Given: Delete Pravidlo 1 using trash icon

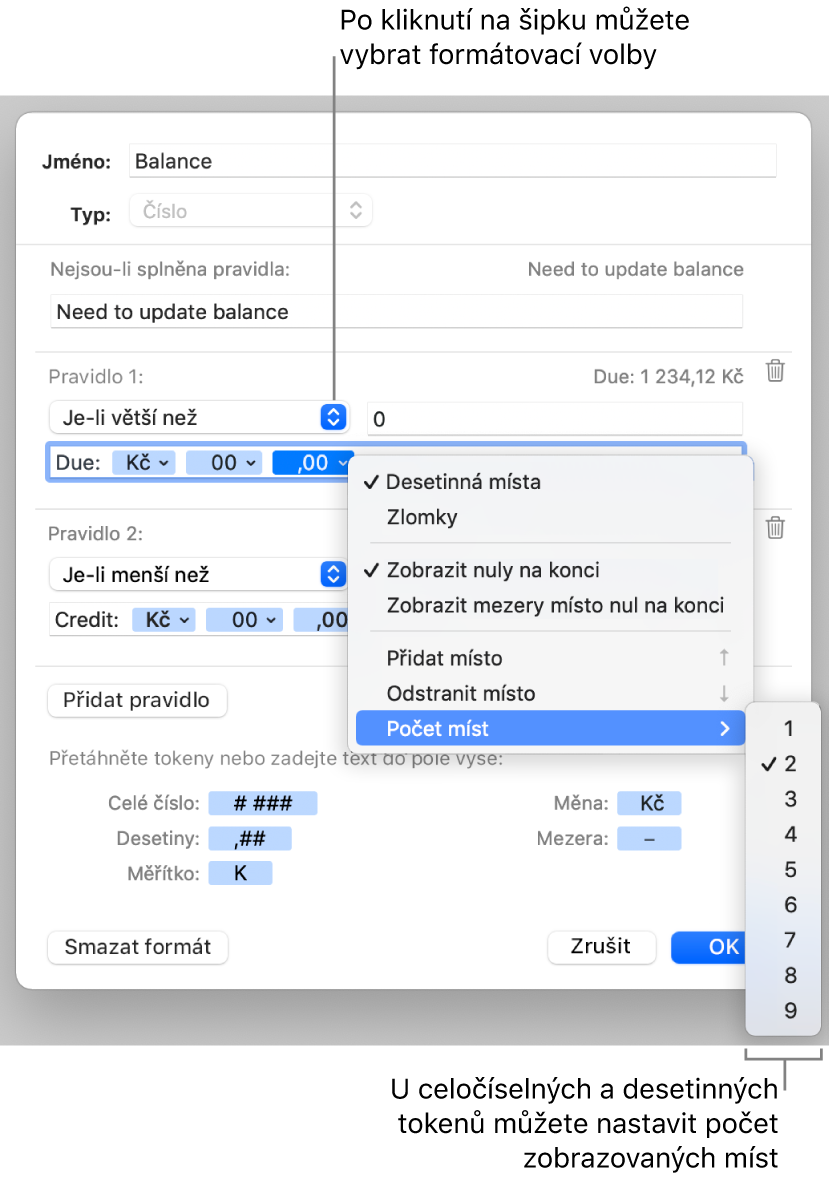Looking at the screenshot, I should click(x=775, y=372).
